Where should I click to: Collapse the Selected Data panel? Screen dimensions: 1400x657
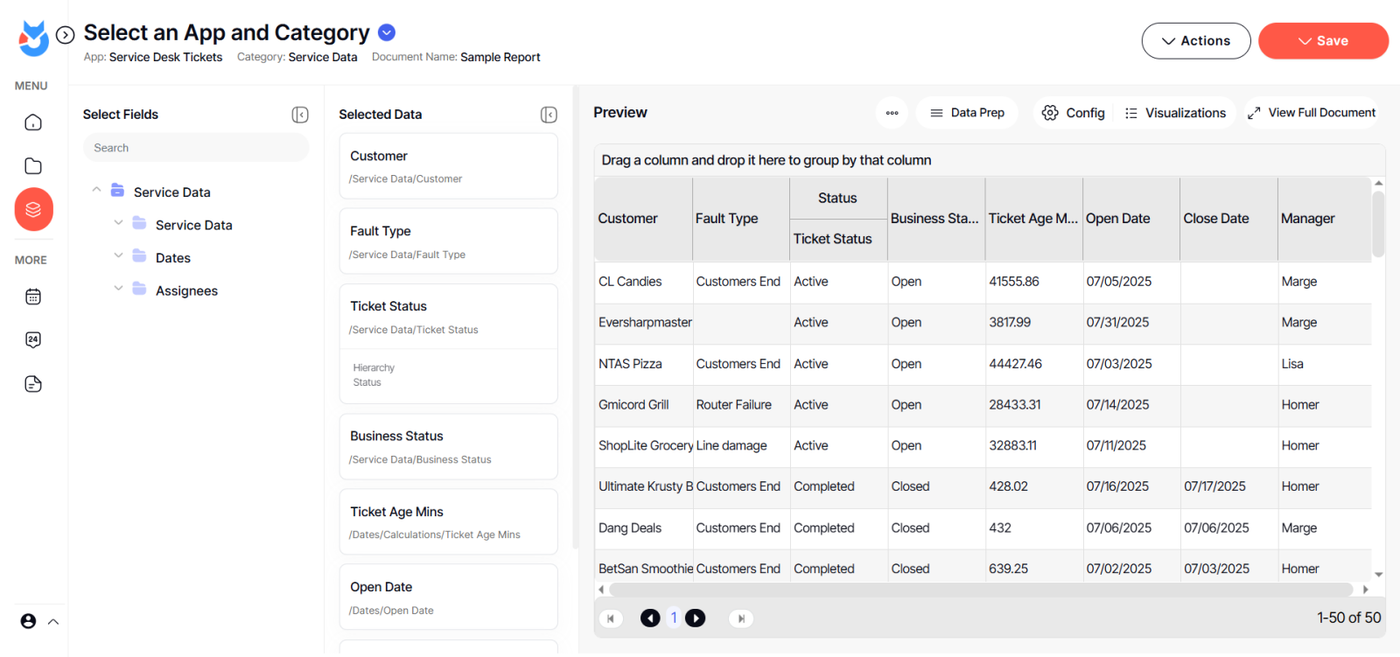548,115
